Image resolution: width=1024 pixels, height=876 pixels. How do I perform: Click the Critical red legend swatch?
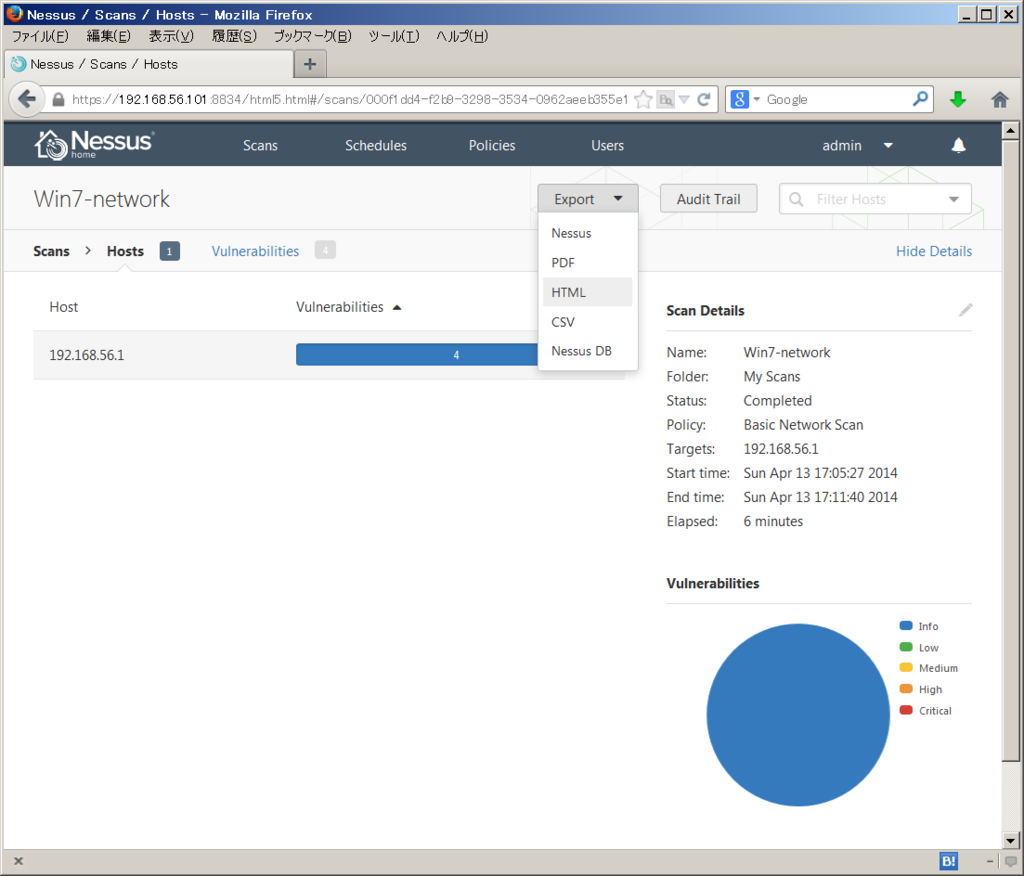pos(906,710)
